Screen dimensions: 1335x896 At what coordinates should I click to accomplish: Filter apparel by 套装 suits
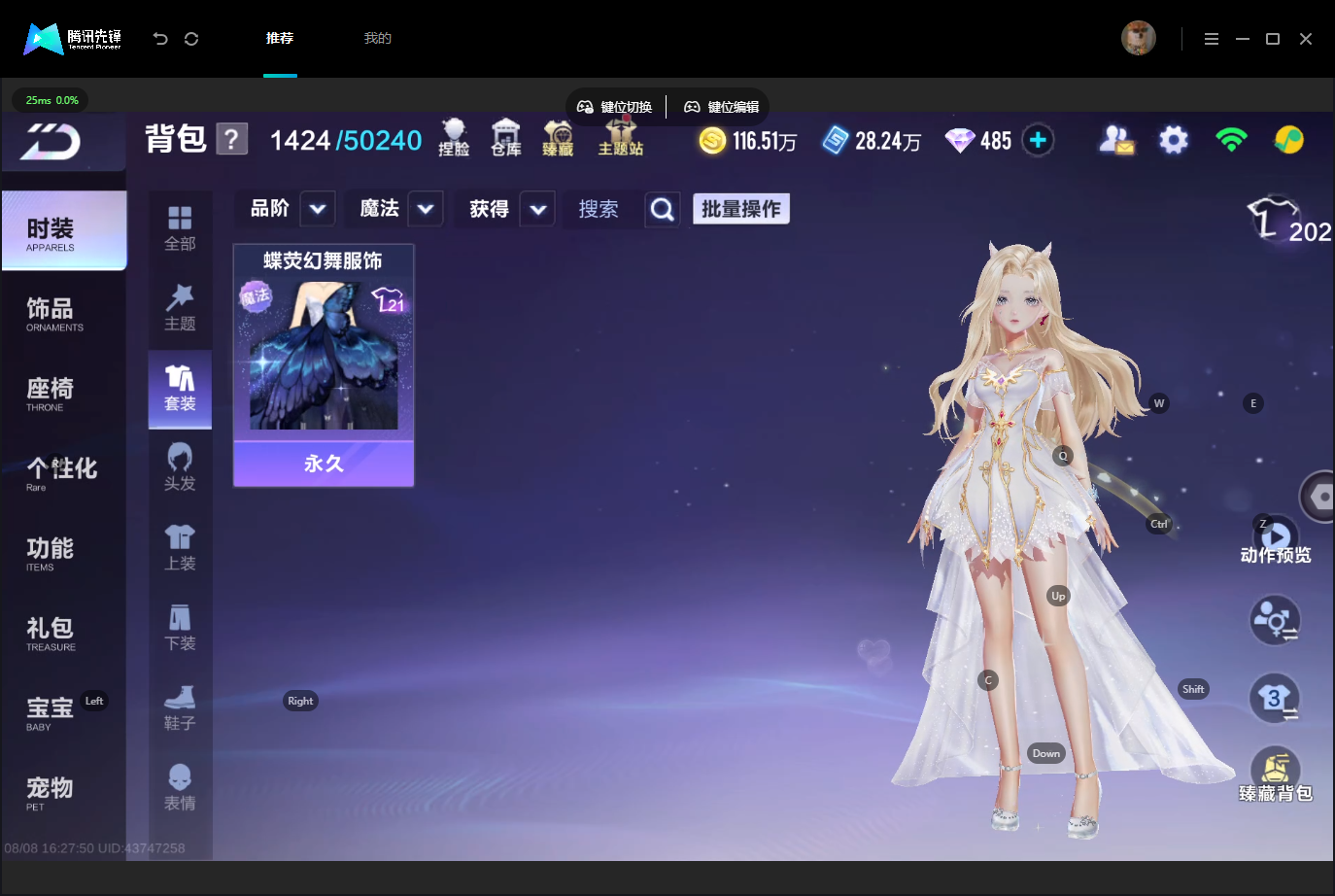coord(180,389)
